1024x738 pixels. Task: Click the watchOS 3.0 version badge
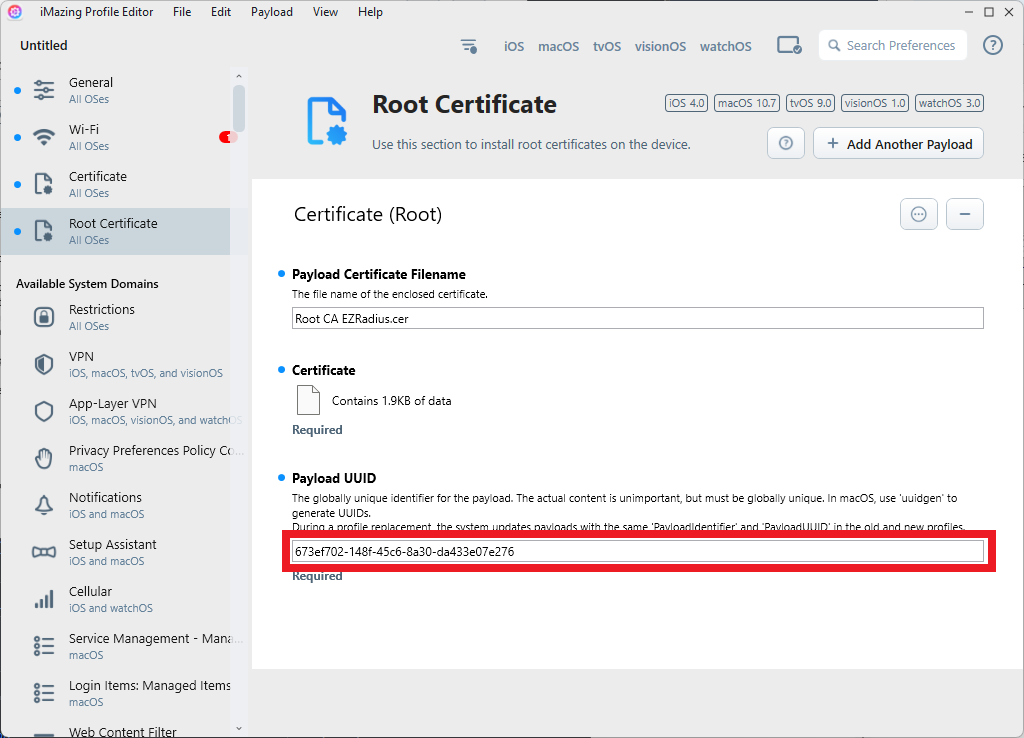tap(950, 103)
